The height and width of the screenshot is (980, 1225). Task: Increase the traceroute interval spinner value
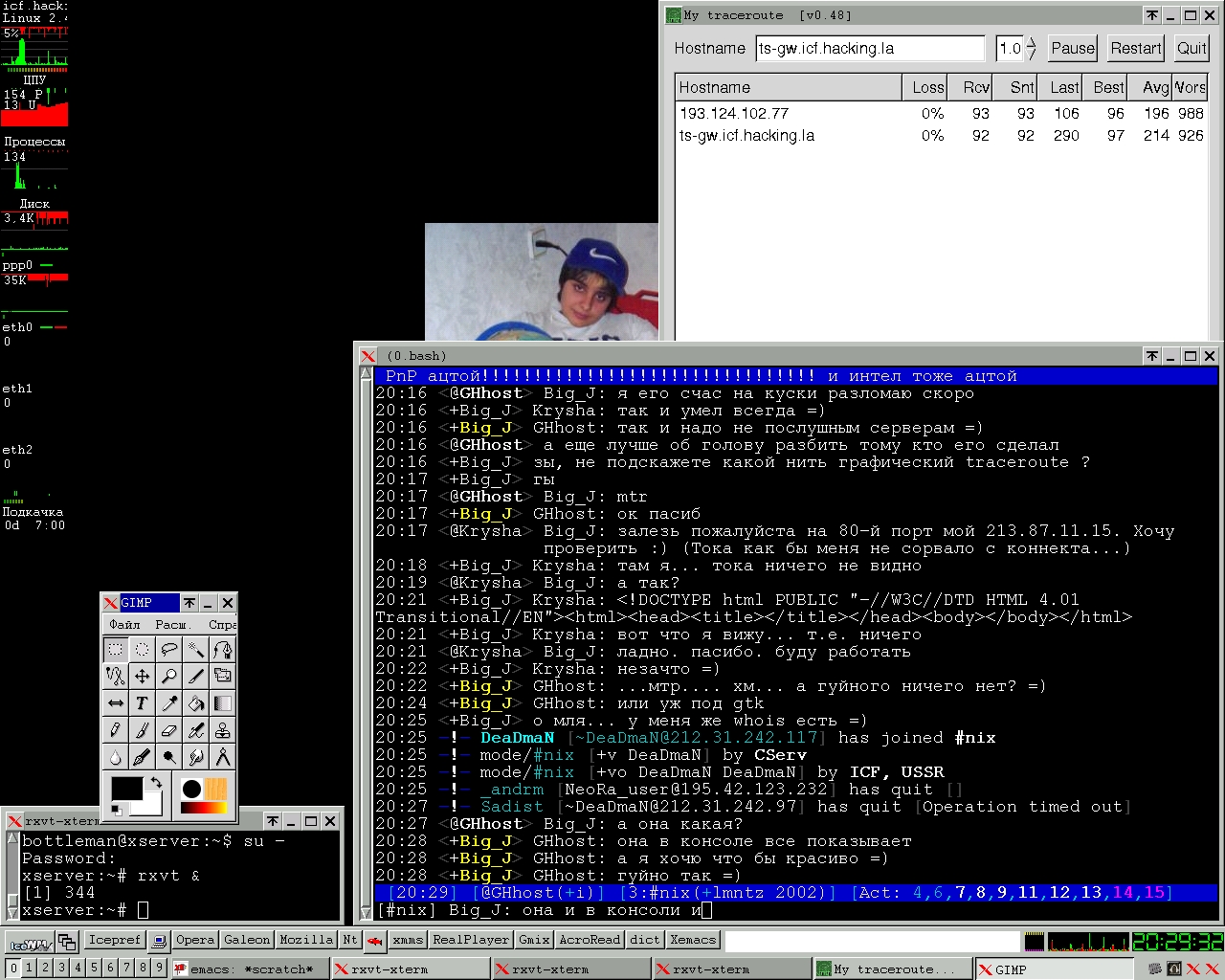click(1031, 42)
